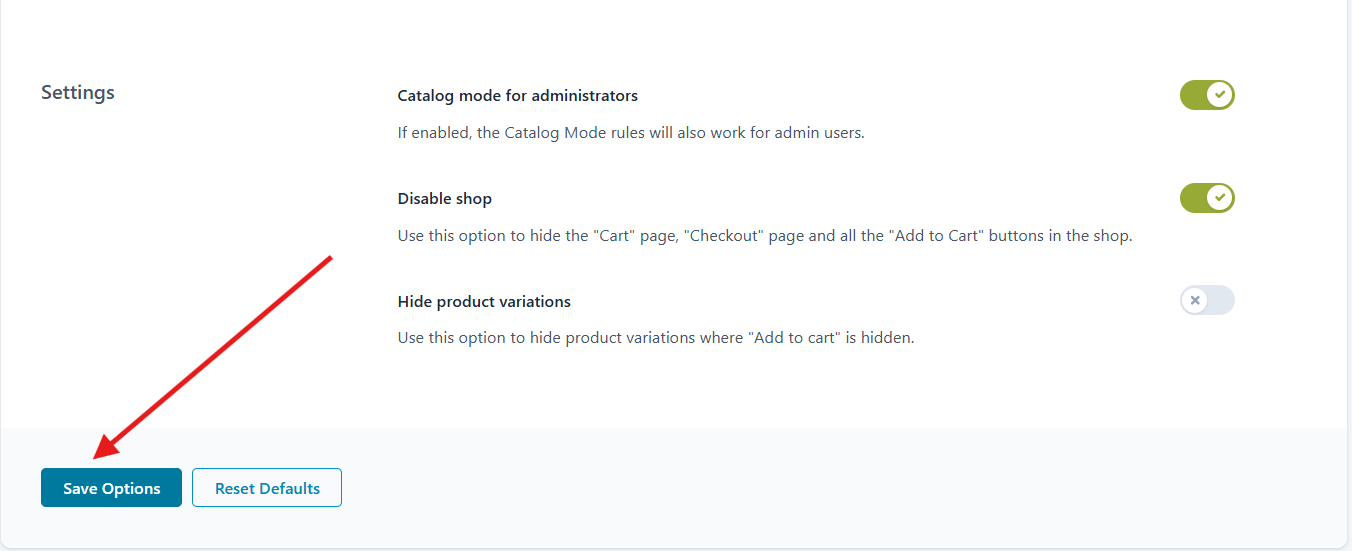The width and height of the screenshot is (1352, 551).
Task: Click the Reset Defaults button
Action: pos(267,488)
